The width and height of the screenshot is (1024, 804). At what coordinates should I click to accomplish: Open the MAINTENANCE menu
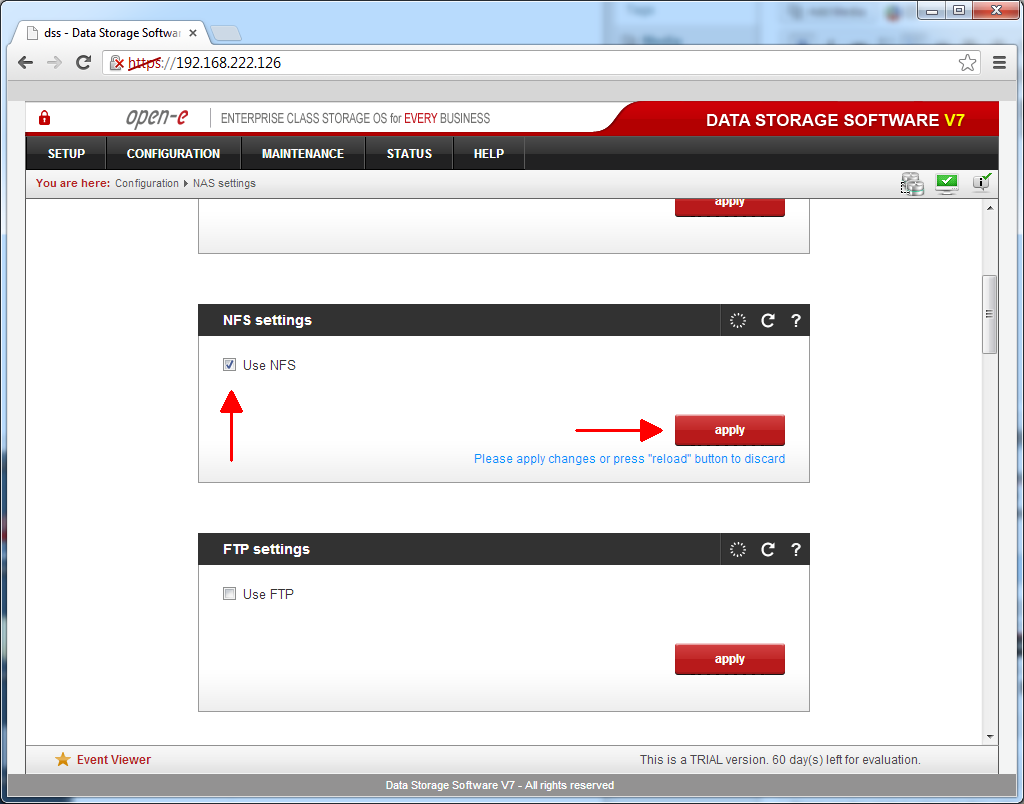pos(302,153)
